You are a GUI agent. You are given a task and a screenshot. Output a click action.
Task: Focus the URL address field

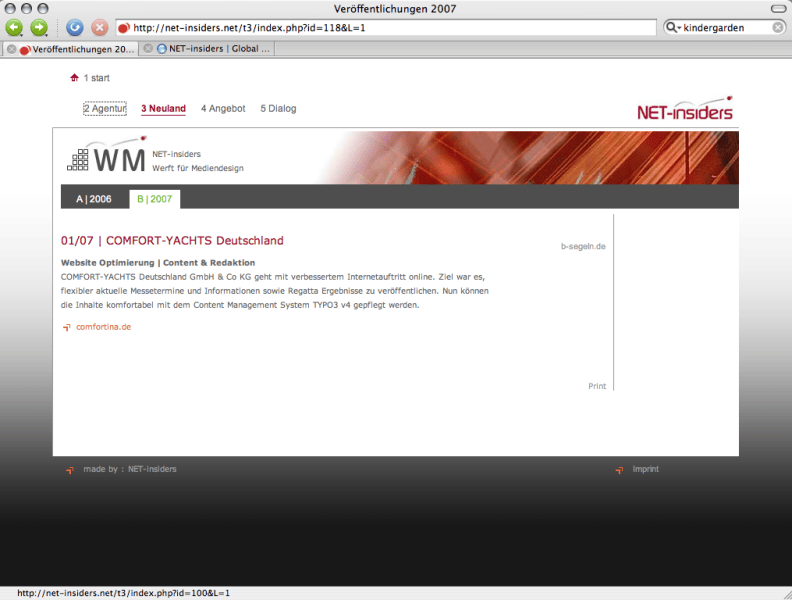click(x=386, y=28)
